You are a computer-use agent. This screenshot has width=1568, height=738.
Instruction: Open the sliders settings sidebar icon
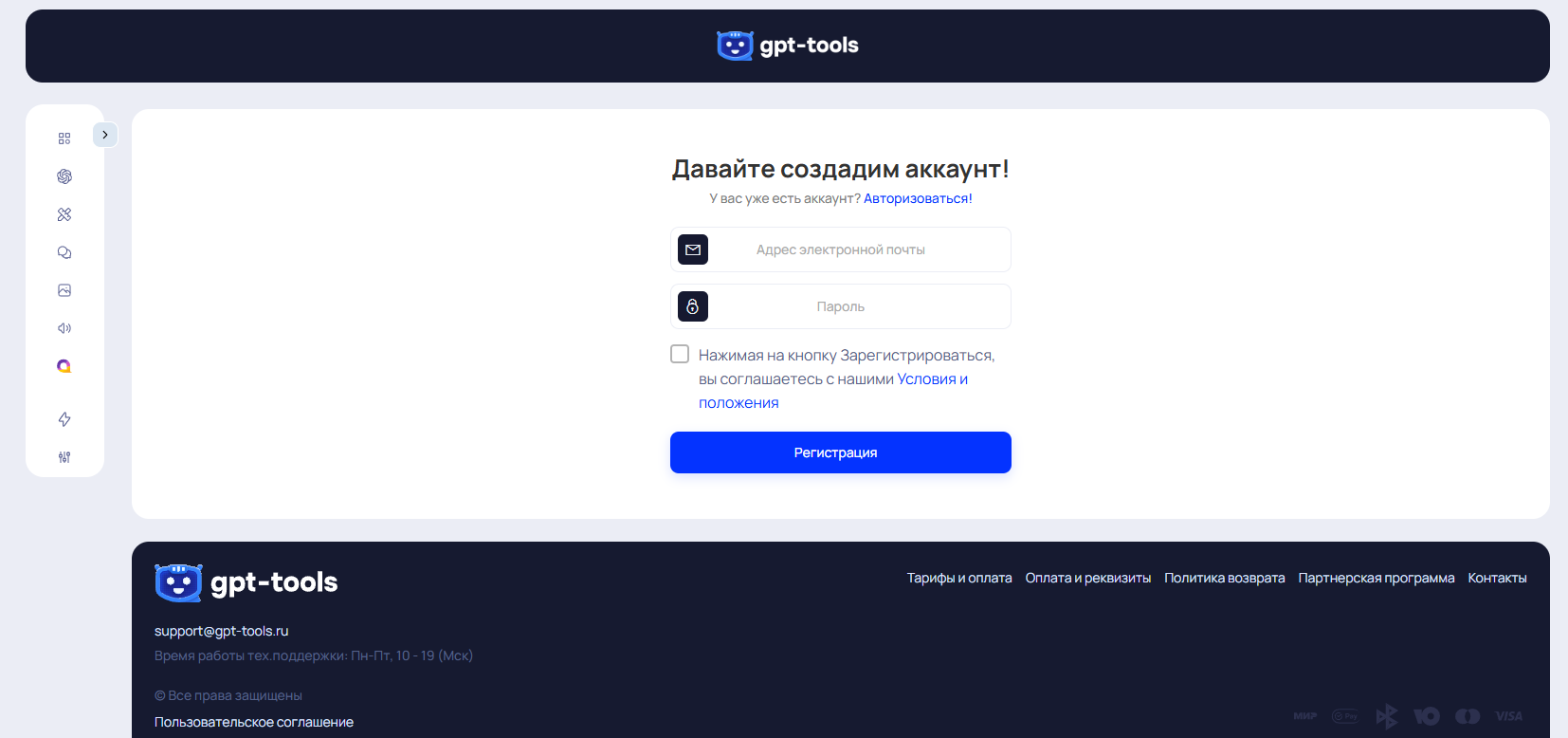click(x=64, y=457)
